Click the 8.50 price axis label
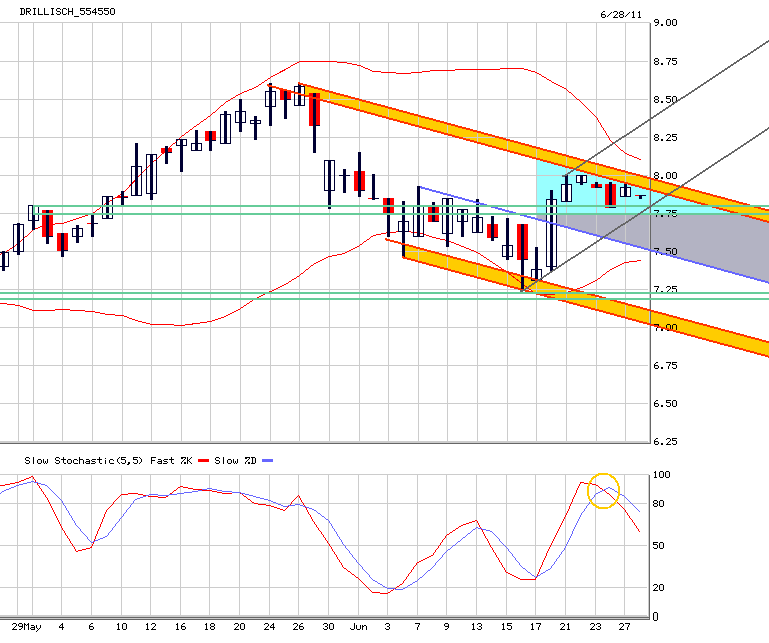Image resolution: width=769 pixels, height=643 pixels. [x=665, y=100]
